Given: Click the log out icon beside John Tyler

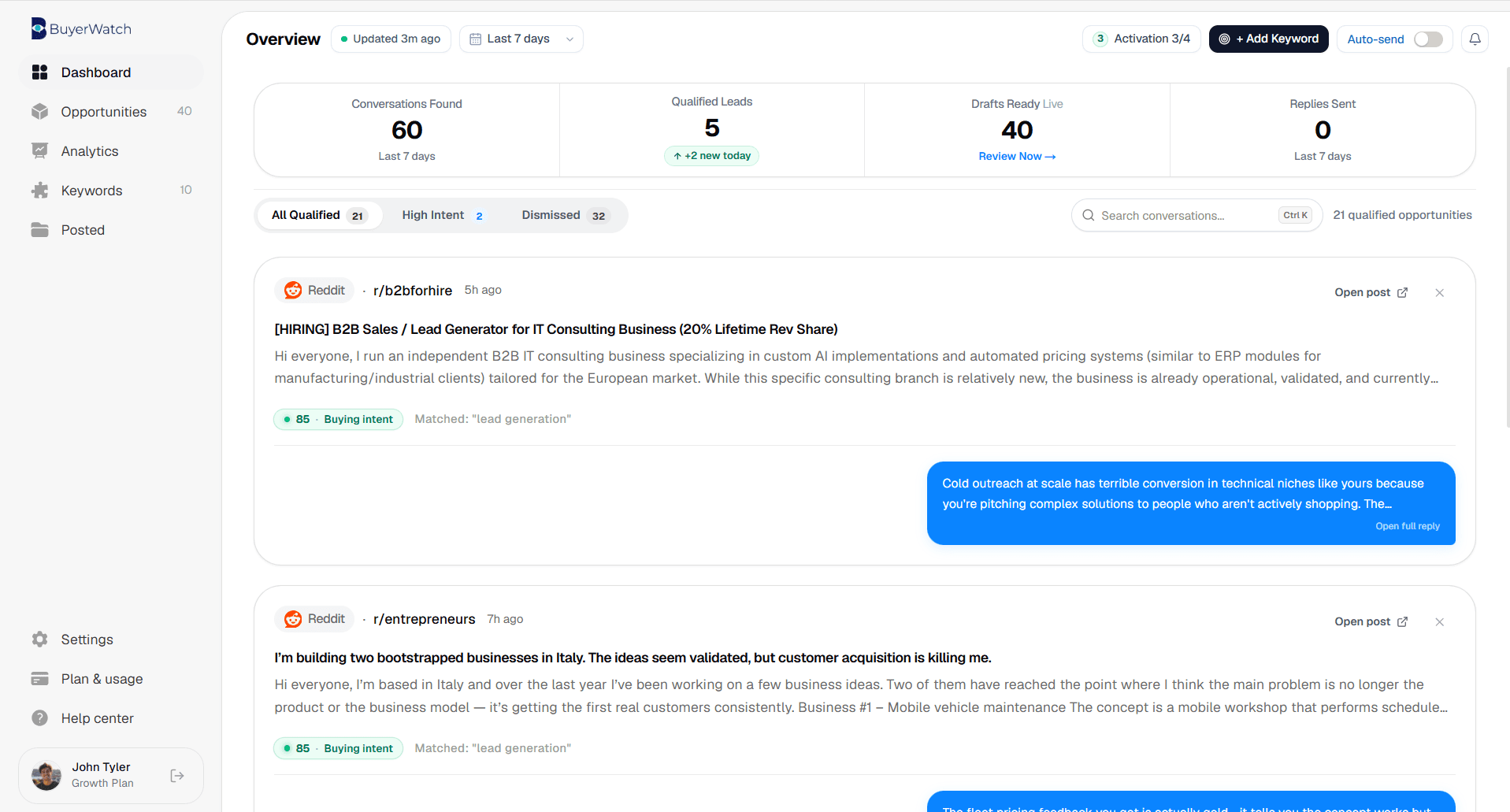Looking at the screenshot, I should pos(177,776).
